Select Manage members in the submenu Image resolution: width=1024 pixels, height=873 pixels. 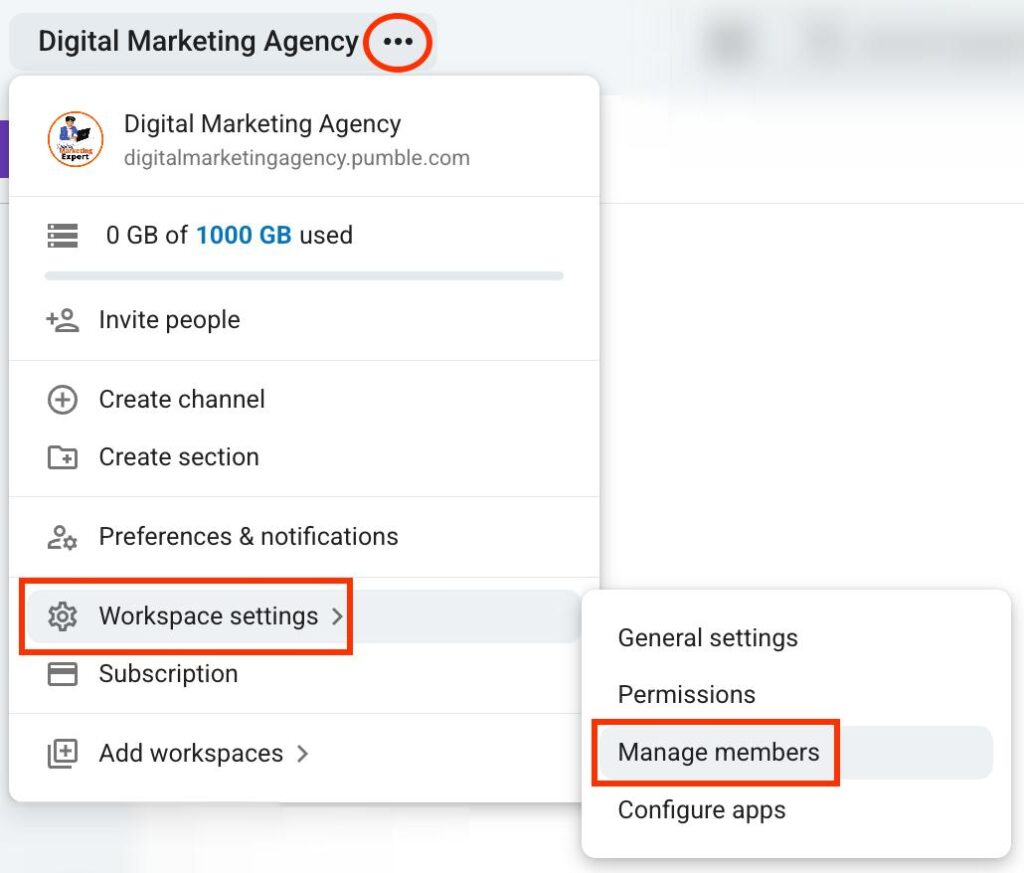point(796,752)
